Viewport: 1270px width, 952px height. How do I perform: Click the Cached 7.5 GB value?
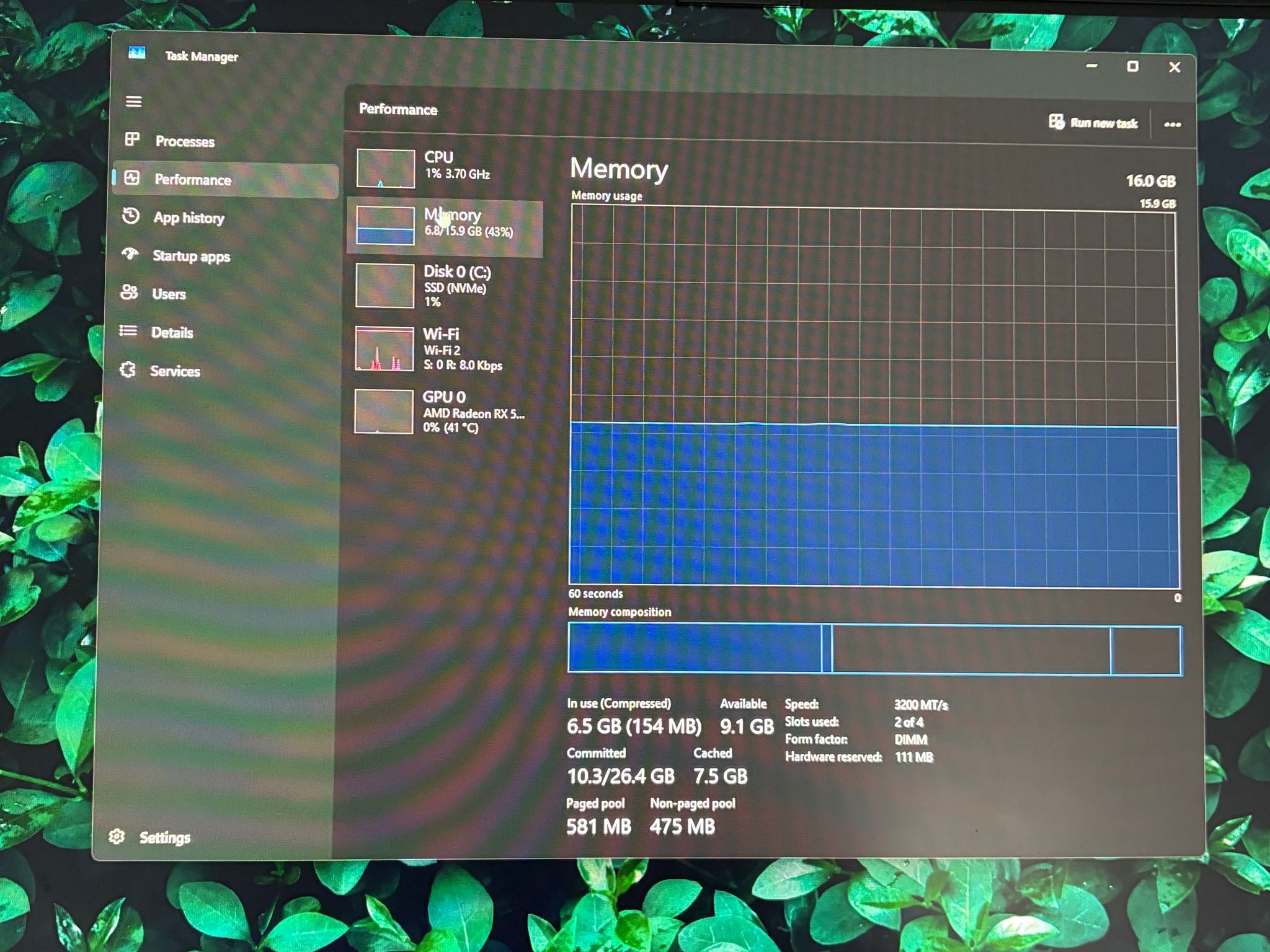click(721, 776)
